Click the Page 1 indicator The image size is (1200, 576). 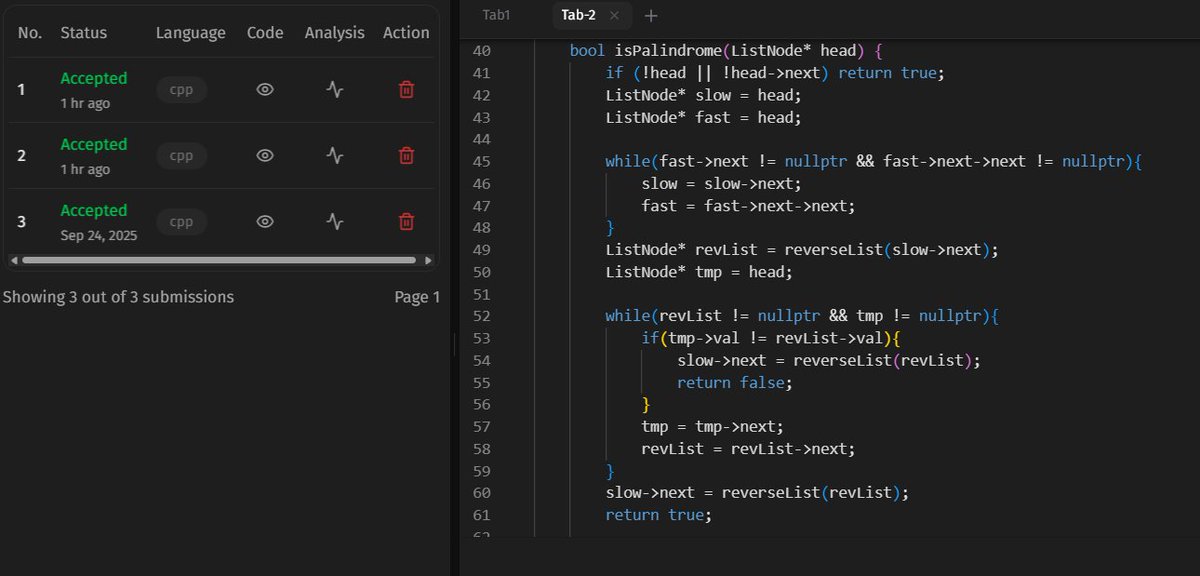tap(417, 297)
